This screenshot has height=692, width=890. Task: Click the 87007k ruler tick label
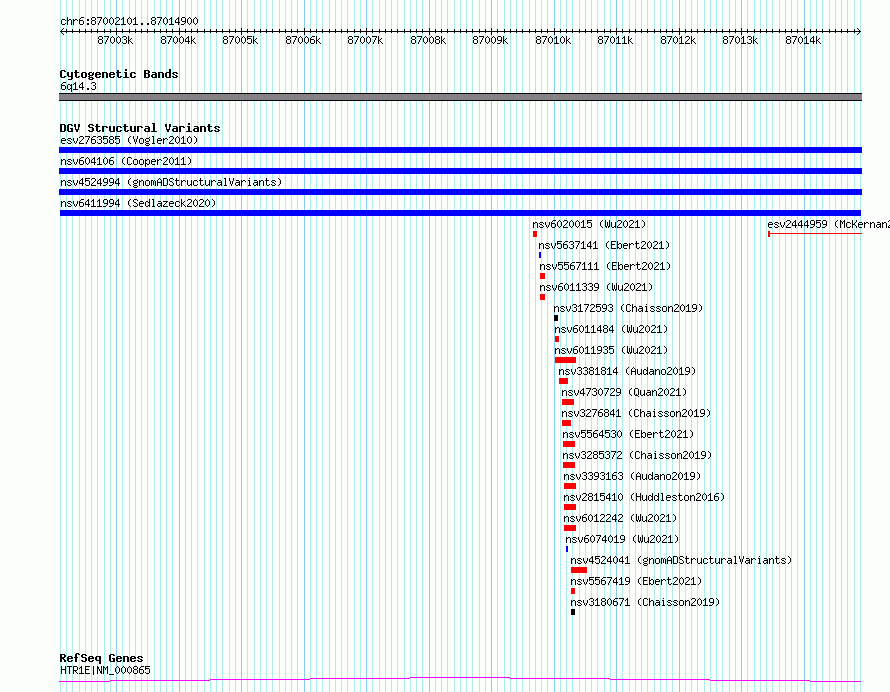coord(365,40)
